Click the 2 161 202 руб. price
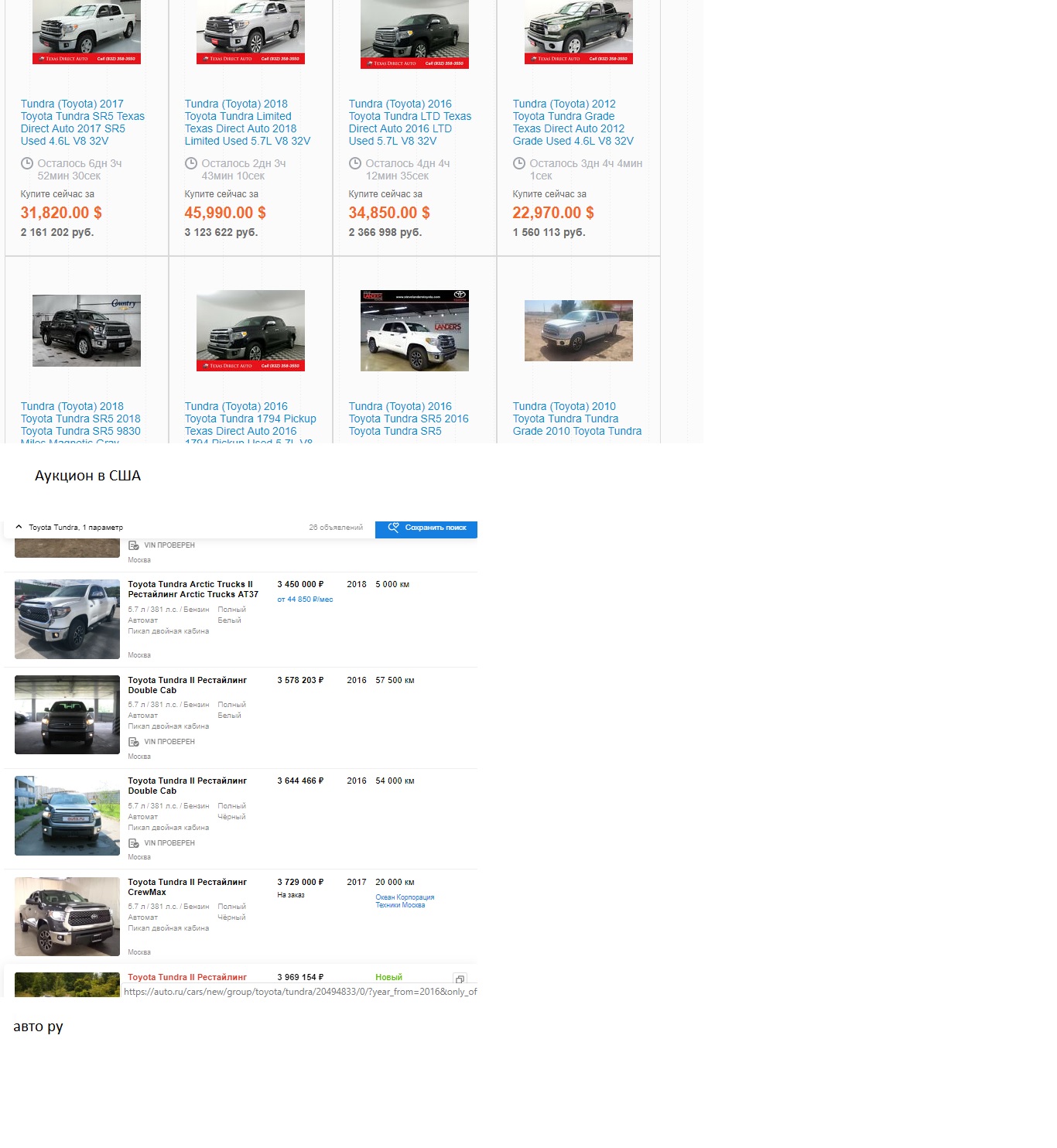 [57, 232]
